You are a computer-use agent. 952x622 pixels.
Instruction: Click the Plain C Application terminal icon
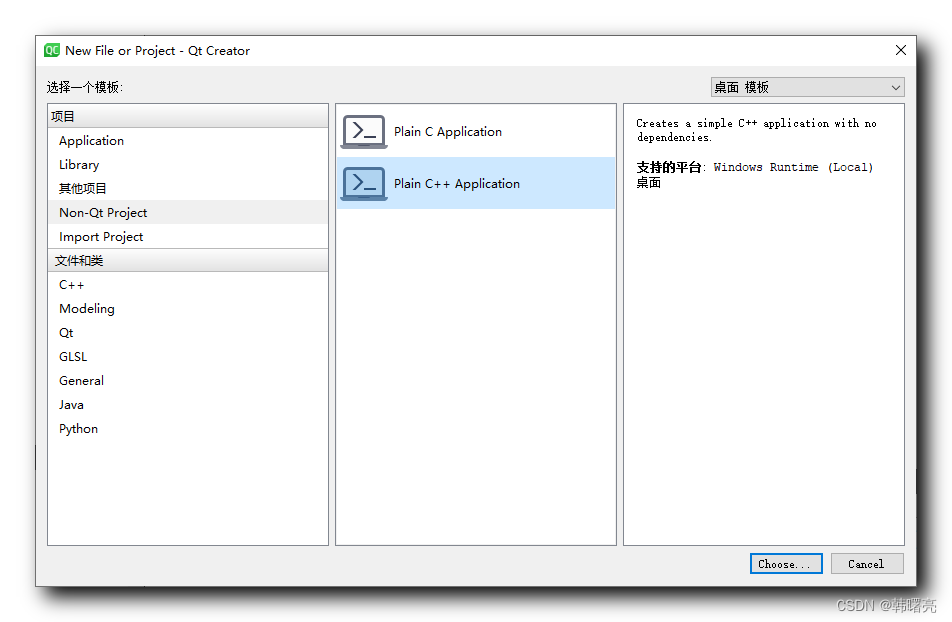(363, 131)
